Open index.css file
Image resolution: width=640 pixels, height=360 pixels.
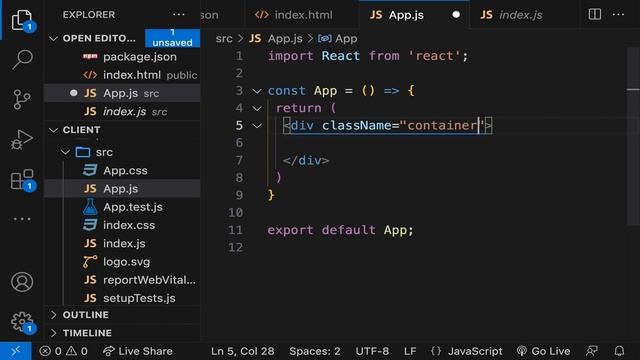[122, 225]
